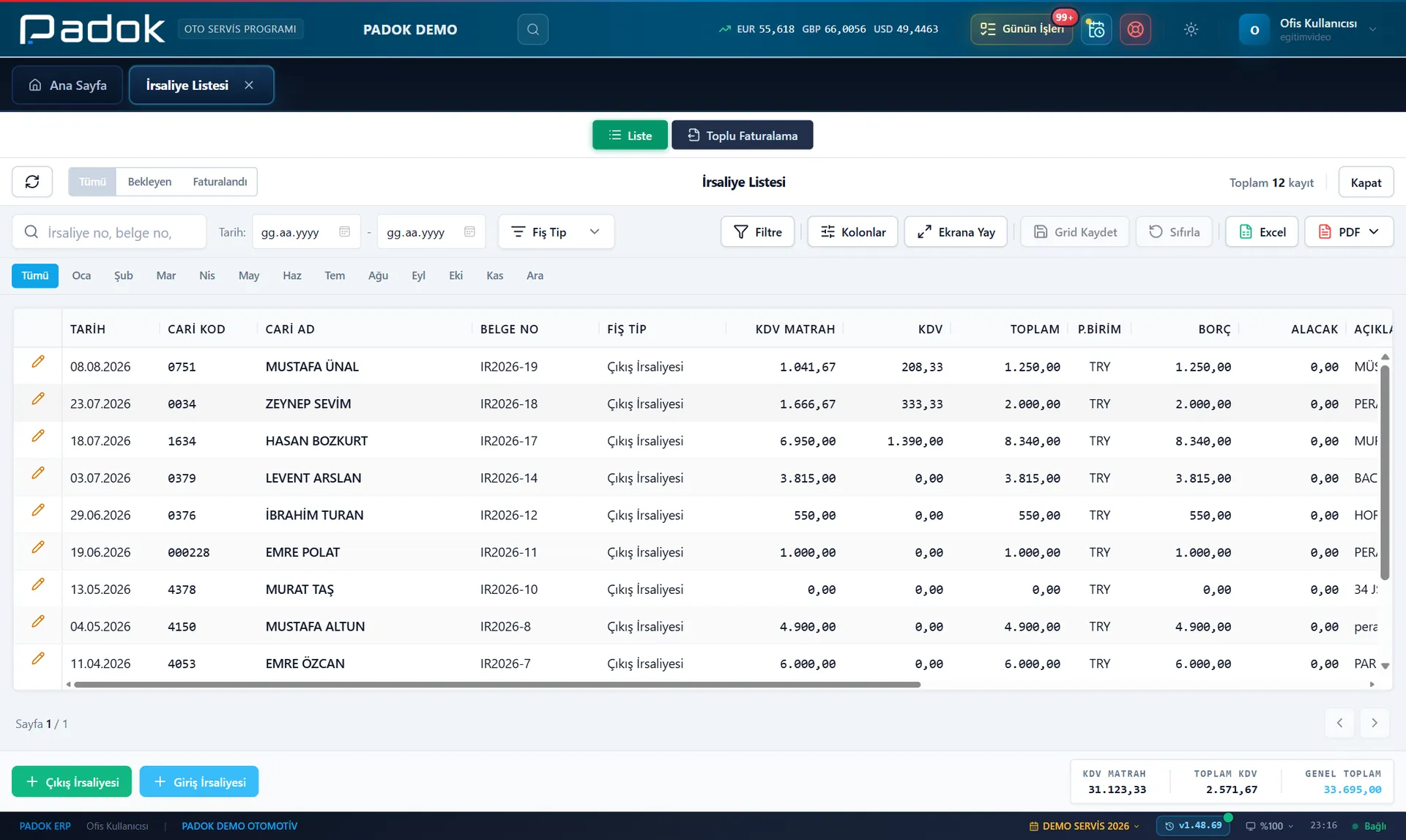Viewport: 1406px width, 840px height.
Task: Expand the PDF export dropdown
Action: coord(1349,232)
